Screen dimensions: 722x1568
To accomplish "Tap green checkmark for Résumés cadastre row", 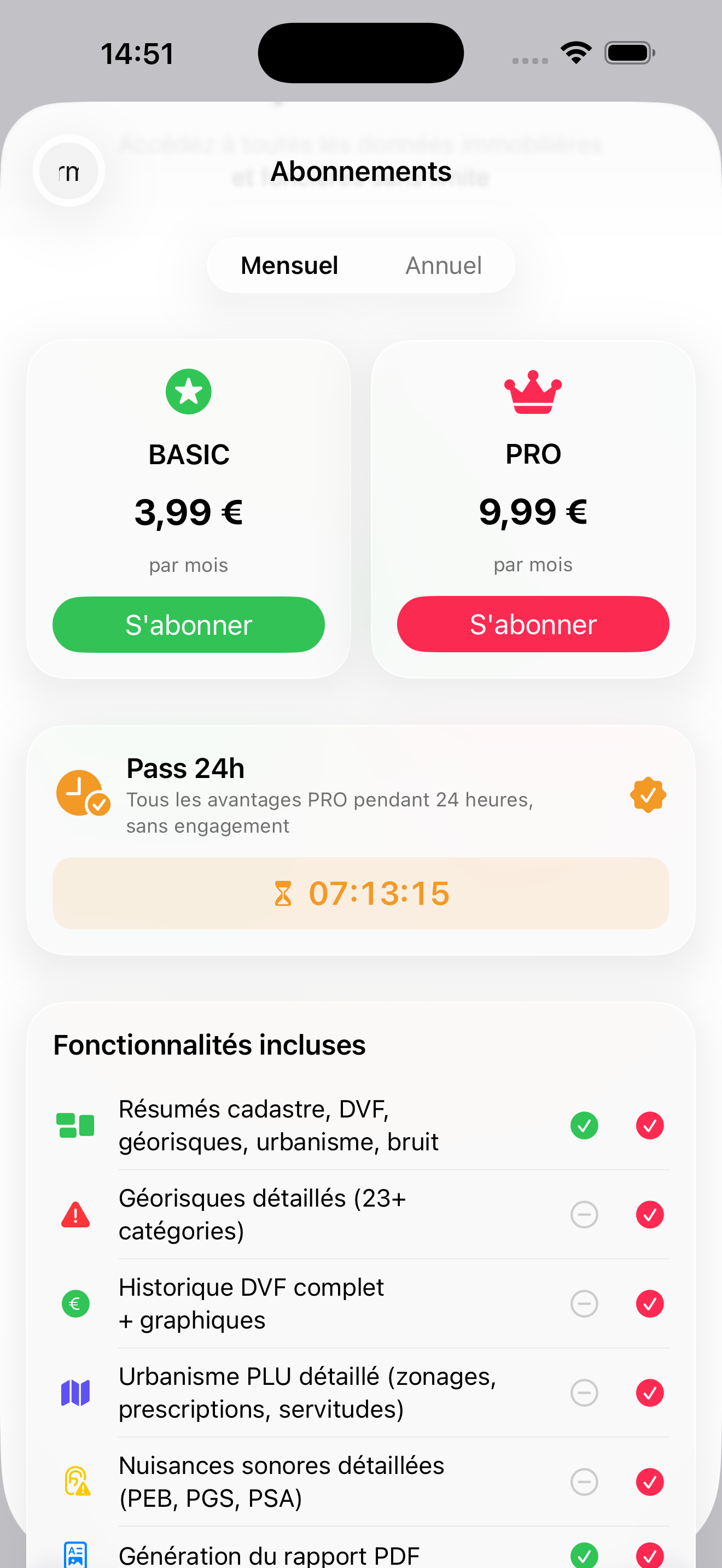I will pos(584,1125).
